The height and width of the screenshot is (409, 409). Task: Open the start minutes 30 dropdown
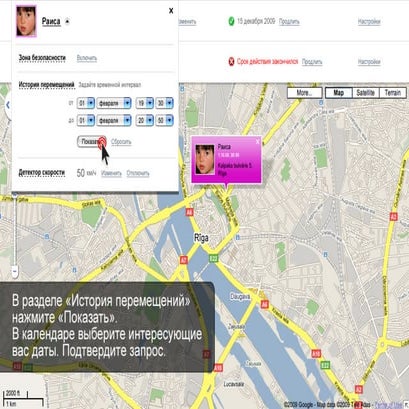164,103
